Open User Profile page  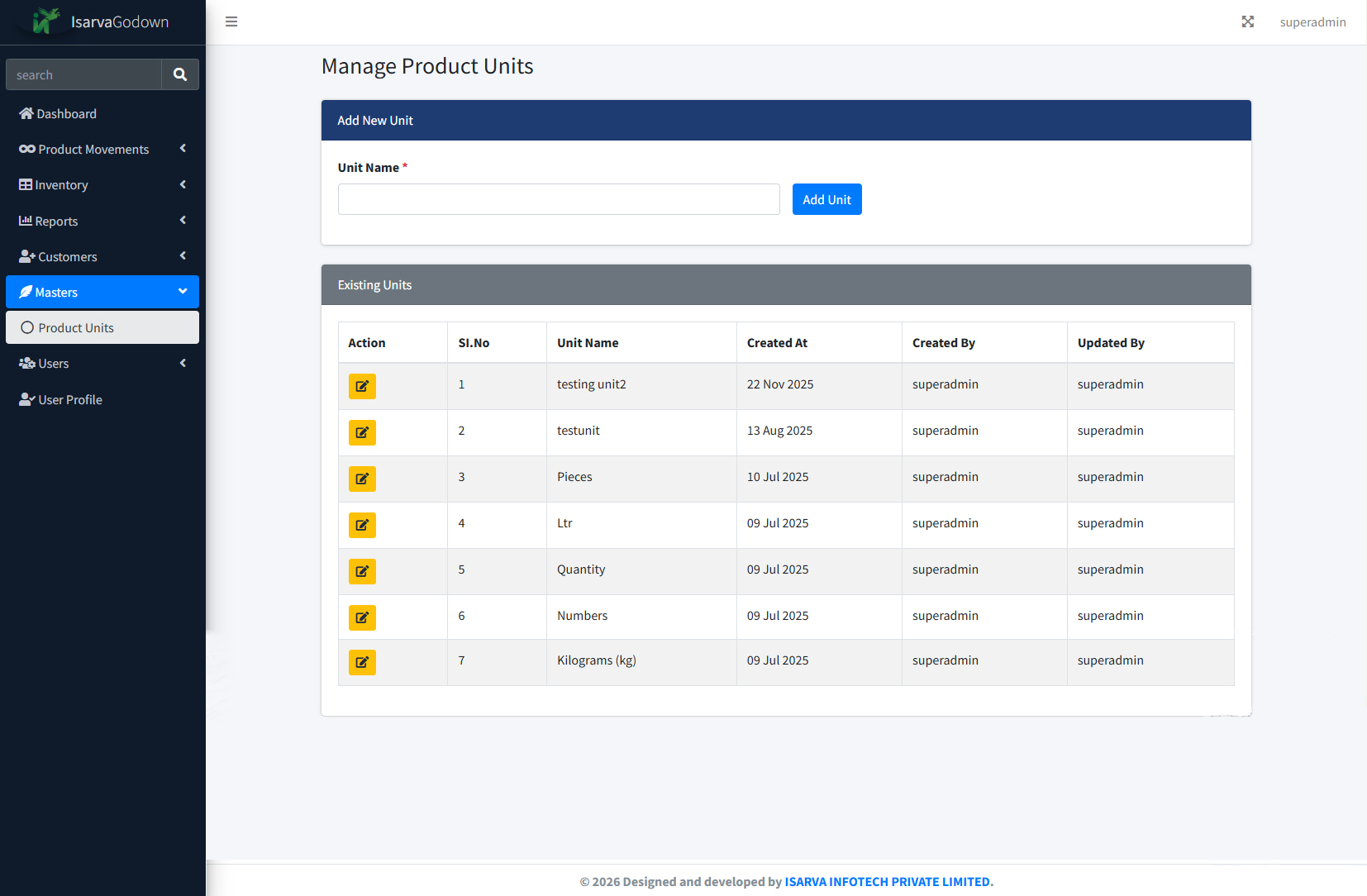pos(102,399)
